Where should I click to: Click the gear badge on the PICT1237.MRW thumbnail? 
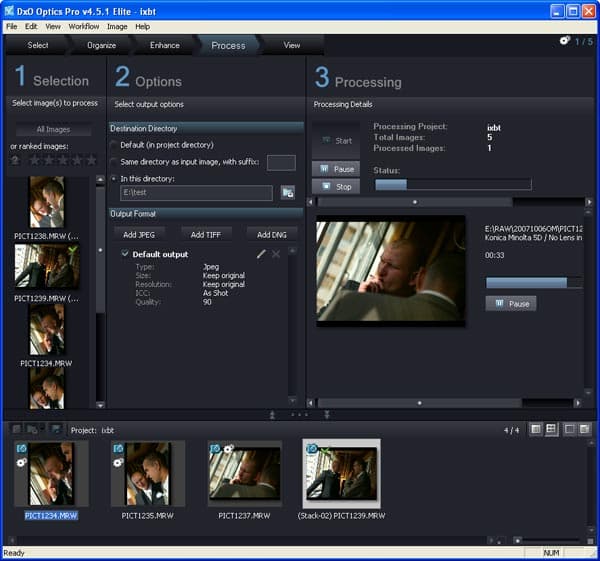229,448
